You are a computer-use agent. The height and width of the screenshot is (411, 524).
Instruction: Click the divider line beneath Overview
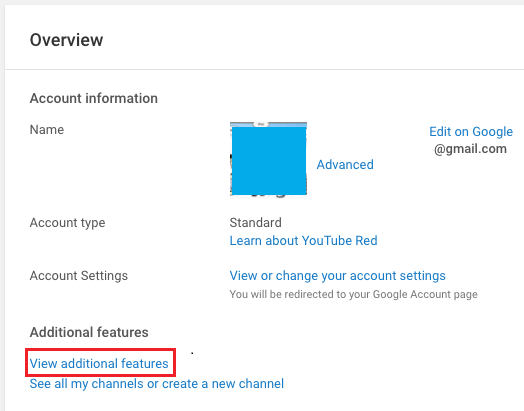(x=264, y=70)
